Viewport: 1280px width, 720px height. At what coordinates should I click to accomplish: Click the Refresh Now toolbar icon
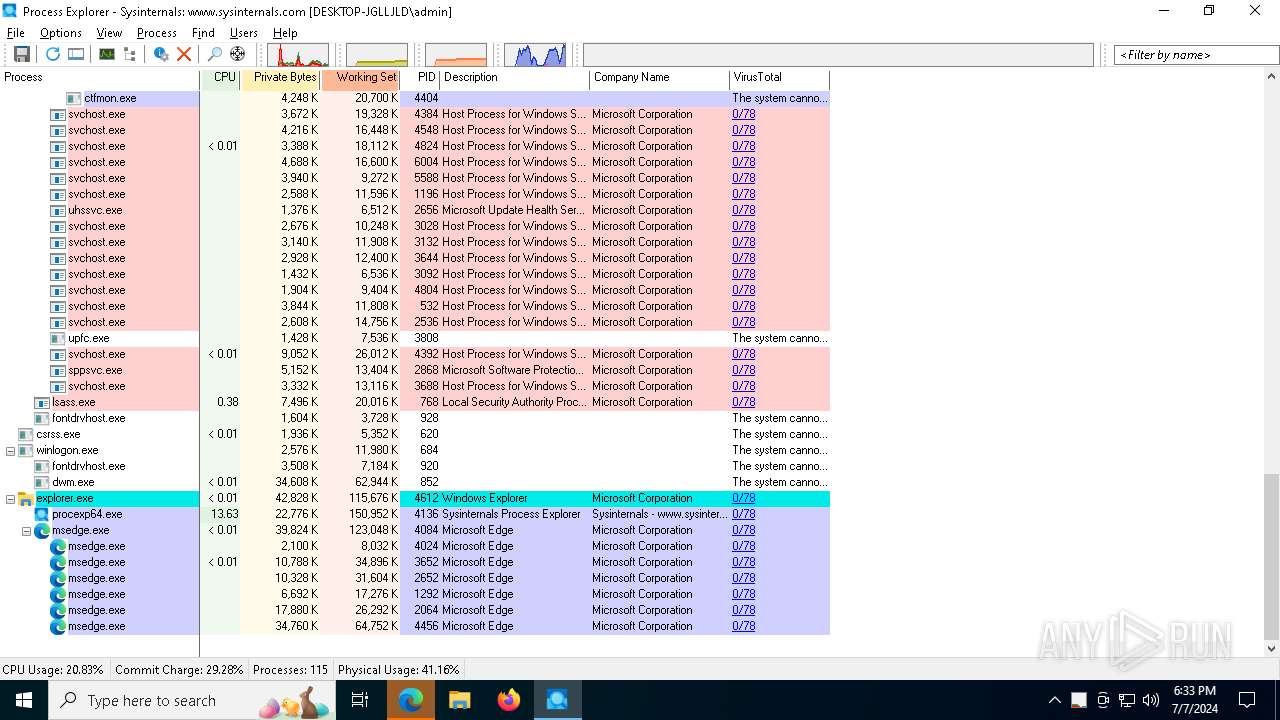(x=52, y=54)
